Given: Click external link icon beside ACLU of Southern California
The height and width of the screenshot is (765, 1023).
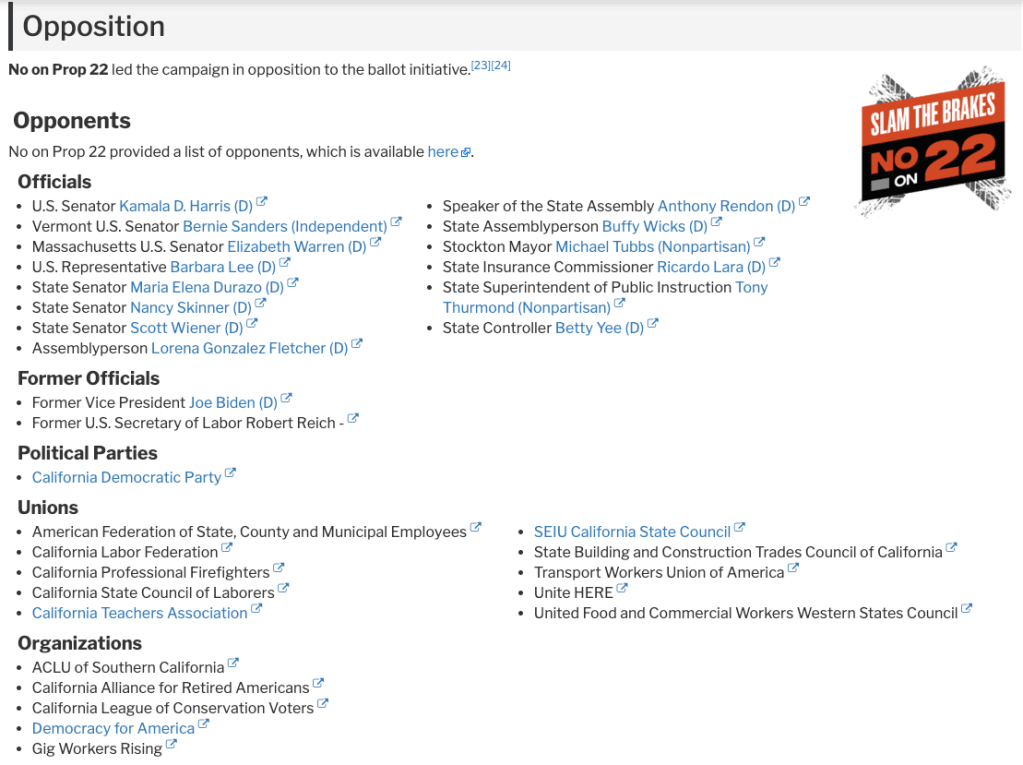Looking at the screenshot, I should tap(233, 664).
